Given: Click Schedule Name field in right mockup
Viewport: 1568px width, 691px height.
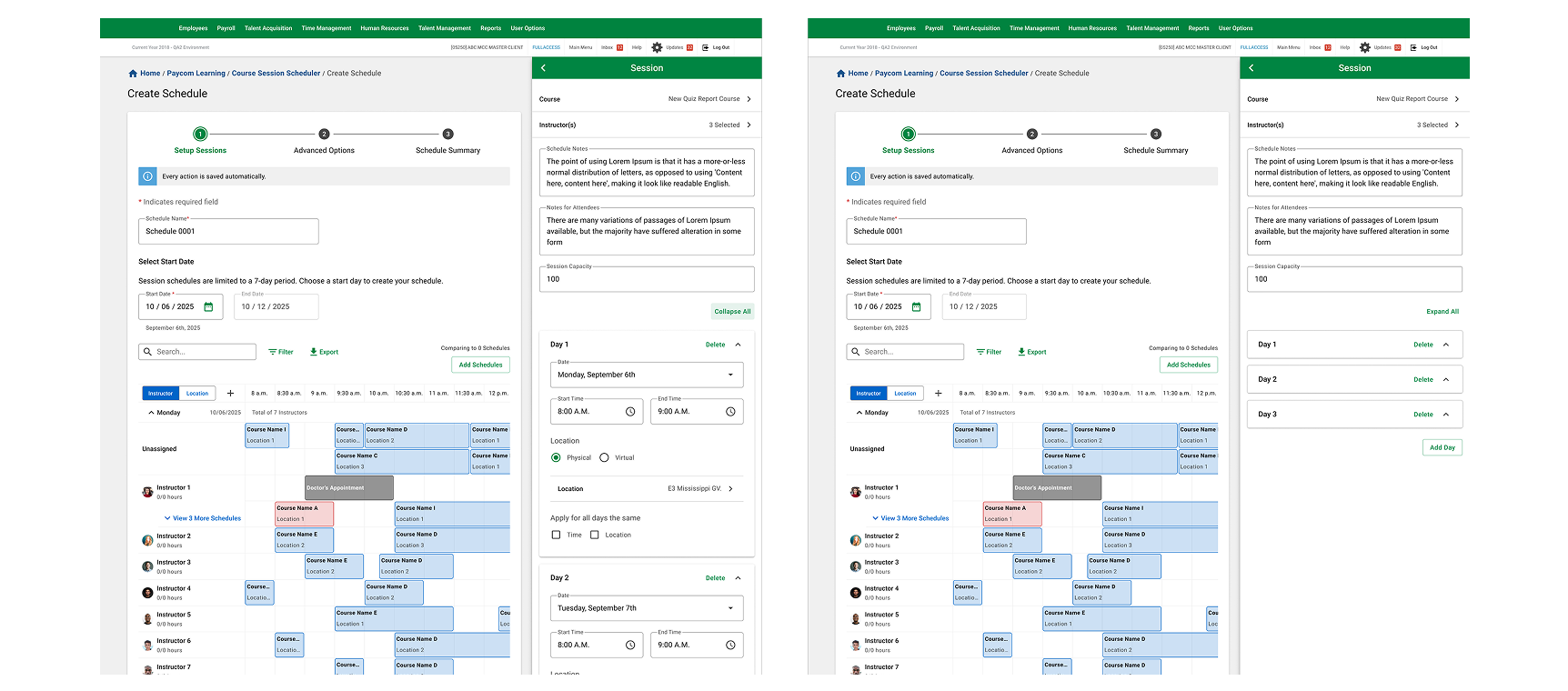Looking at the screenshot, I should pyautogui.click(x=936, y=231).
